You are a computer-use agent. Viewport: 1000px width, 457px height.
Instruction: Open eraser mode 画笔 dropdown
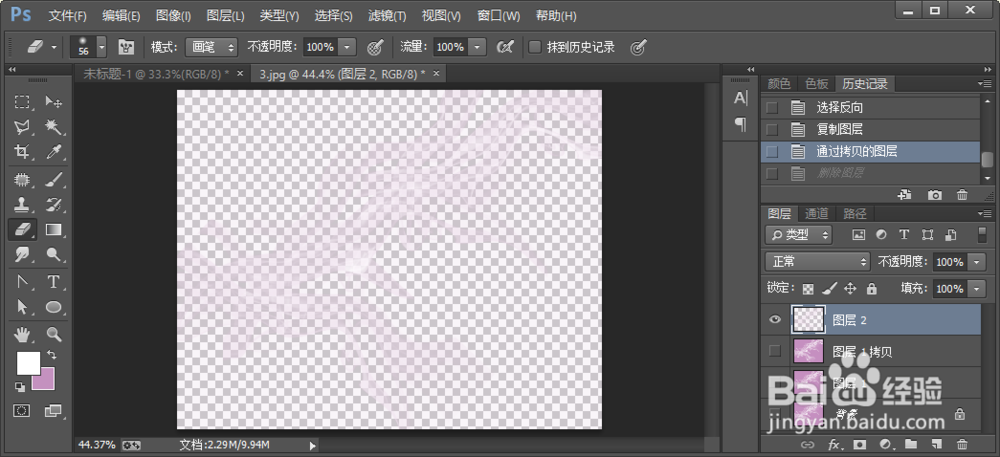(211, 47)
